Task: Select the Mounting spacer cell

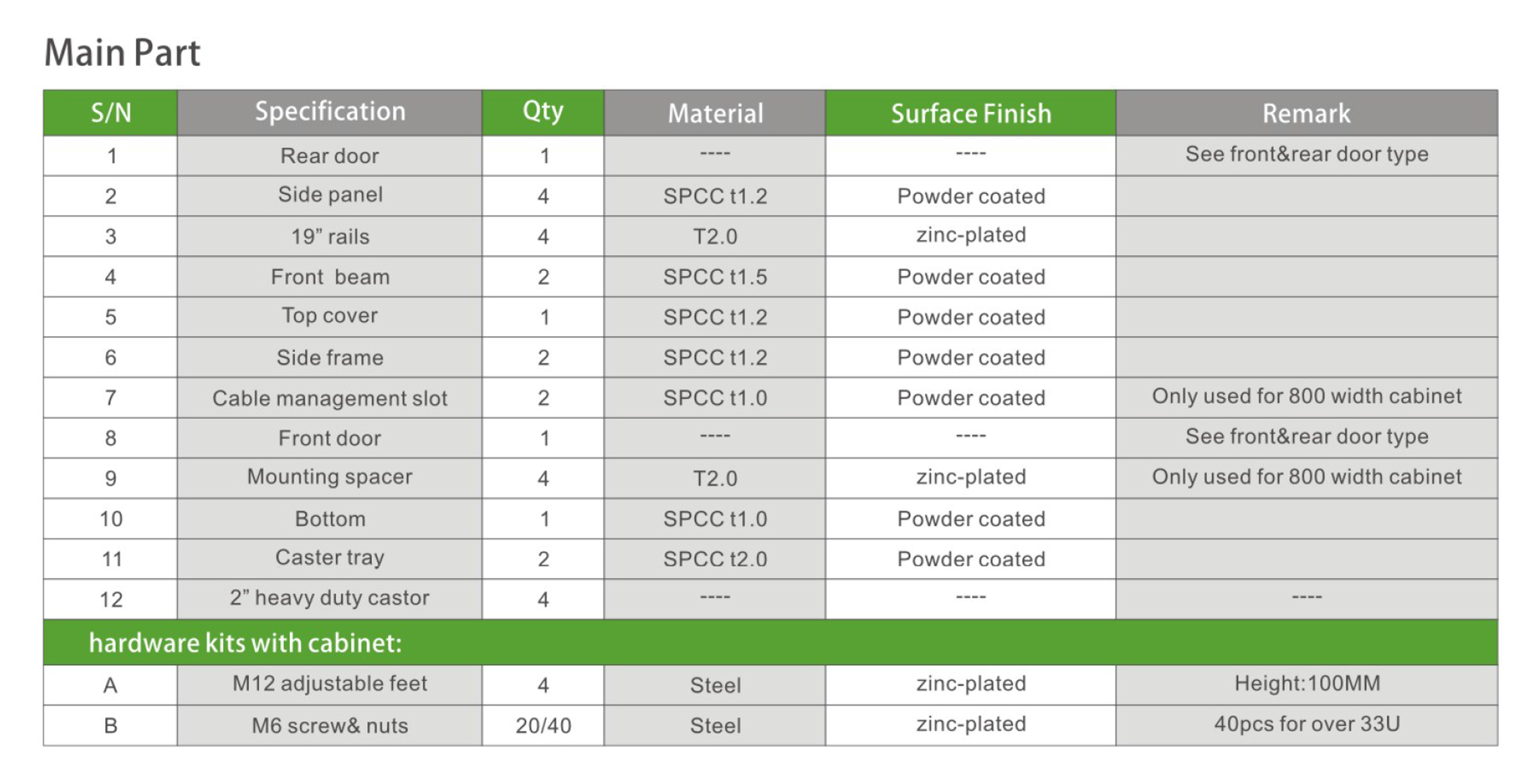Action: [330, 477]
